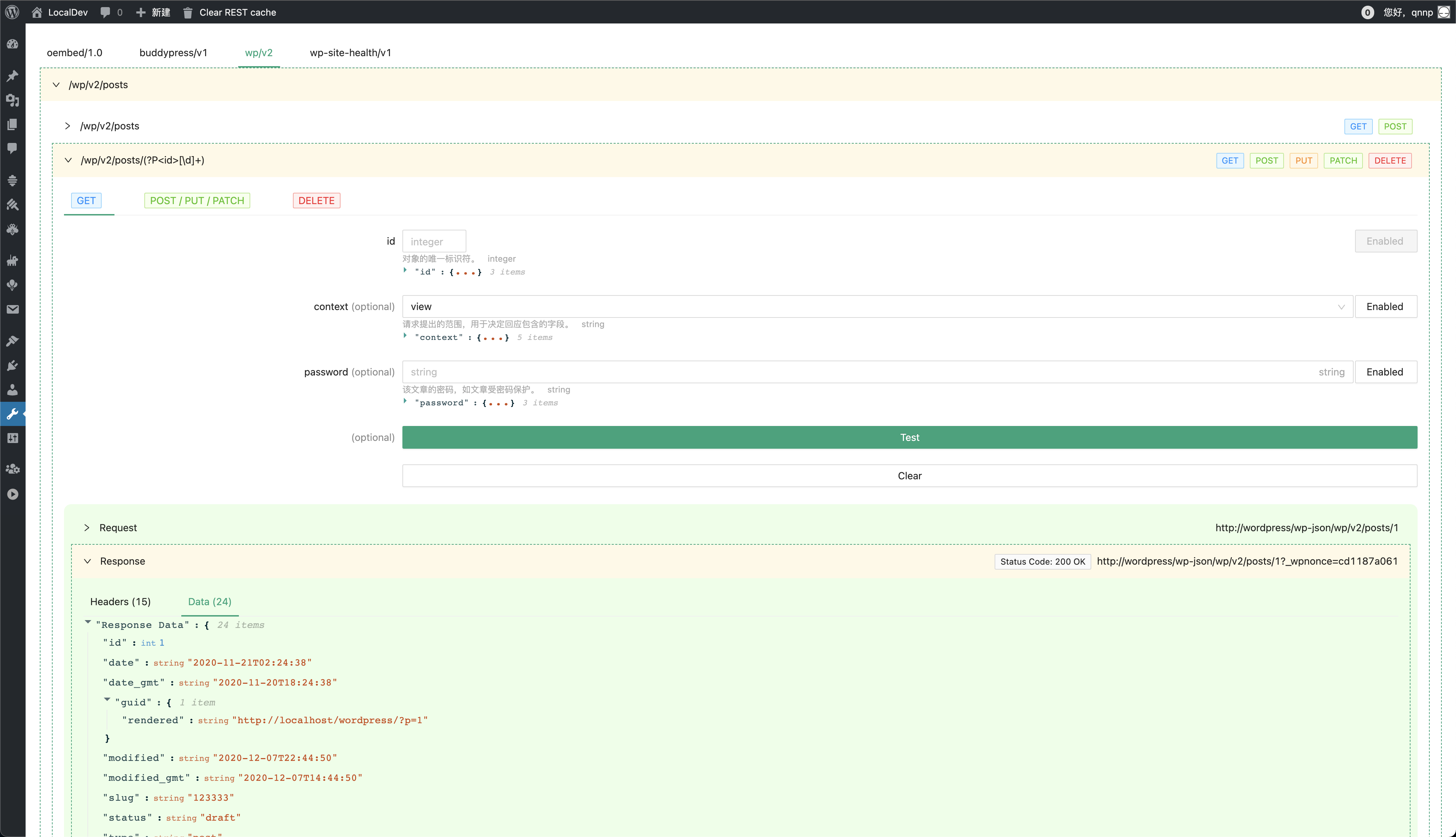Collapse the "Response Data" JSON tree
This screenshot has height=837, width=1456.
[88, 622]
